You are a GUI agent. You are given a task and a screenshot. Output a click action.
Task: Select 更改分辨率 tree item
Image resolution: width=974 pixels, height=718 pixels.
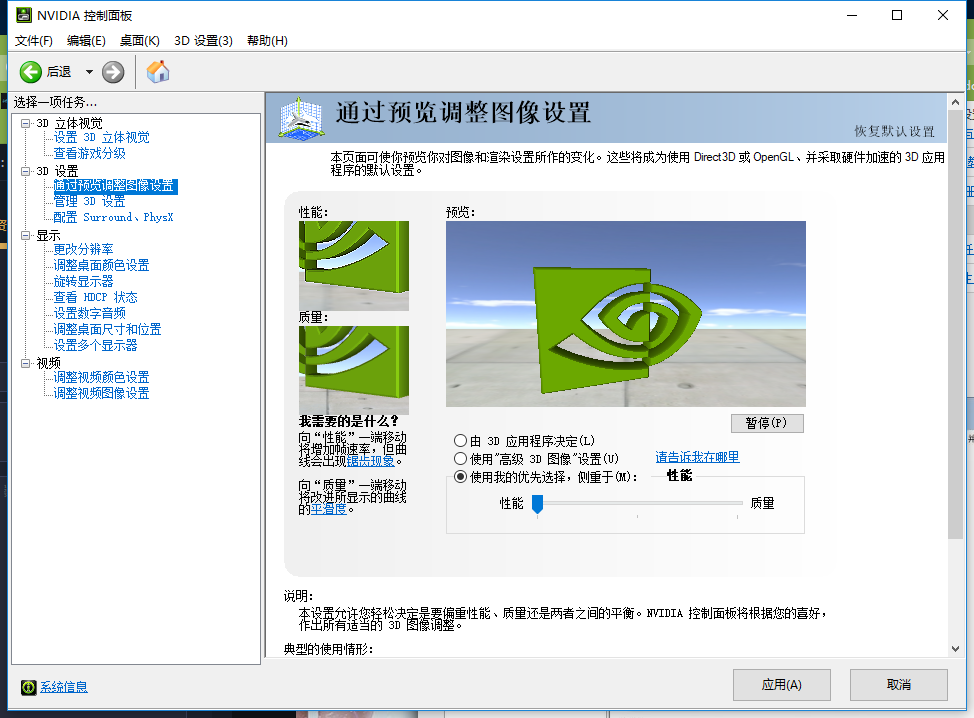83,250
